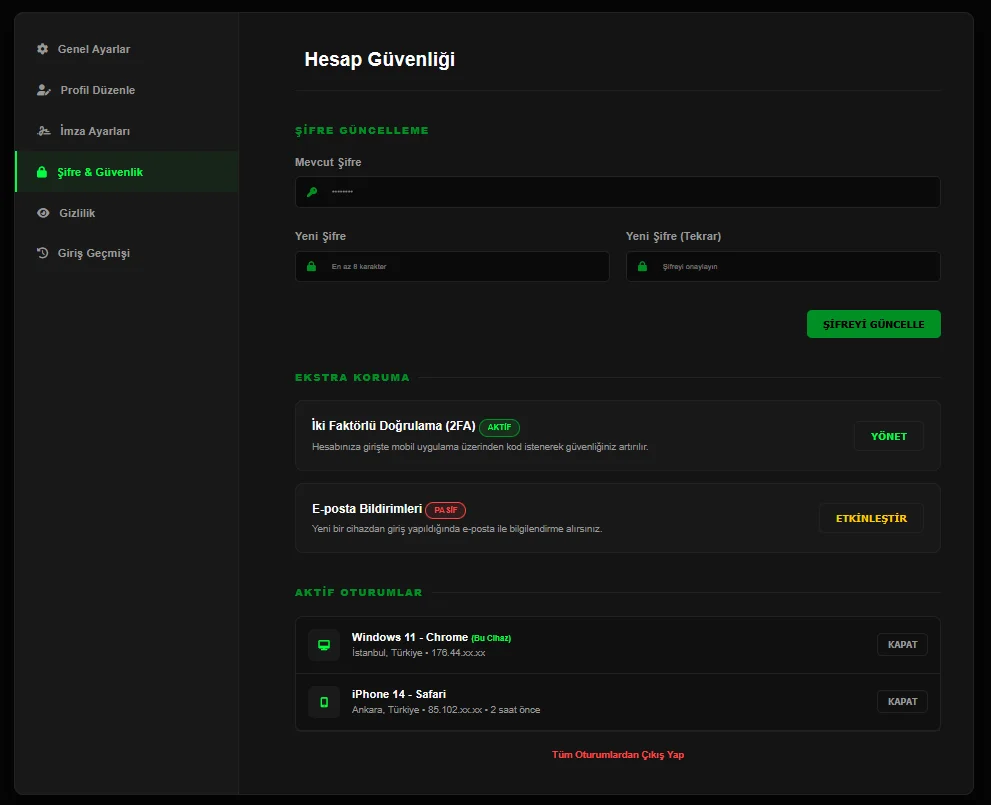Click ETKİNLEŞTİR for E-posta Bildirimleri

click(871, 518)
